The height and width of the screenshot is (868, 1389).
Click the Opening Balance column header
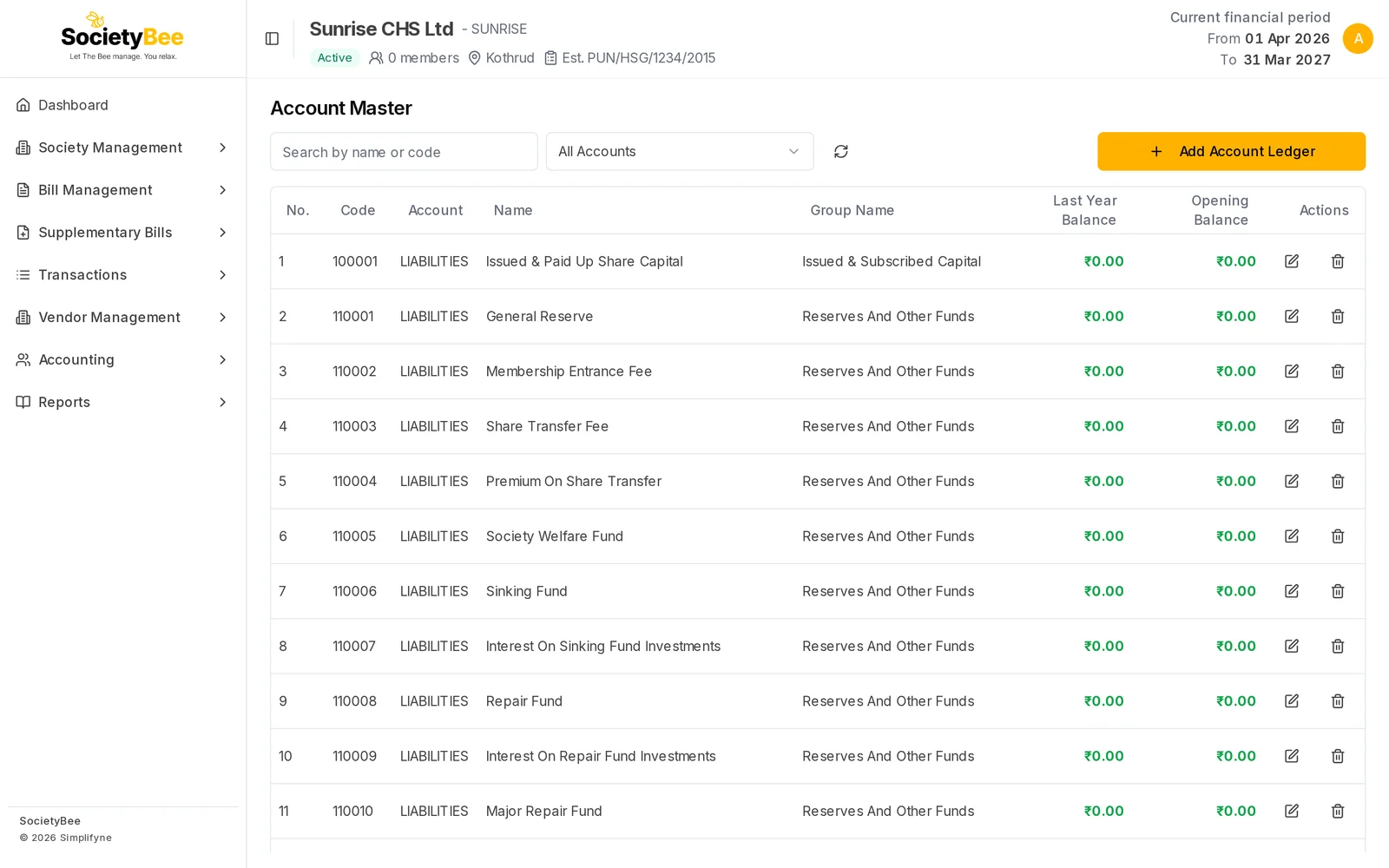click(1220, 210)
